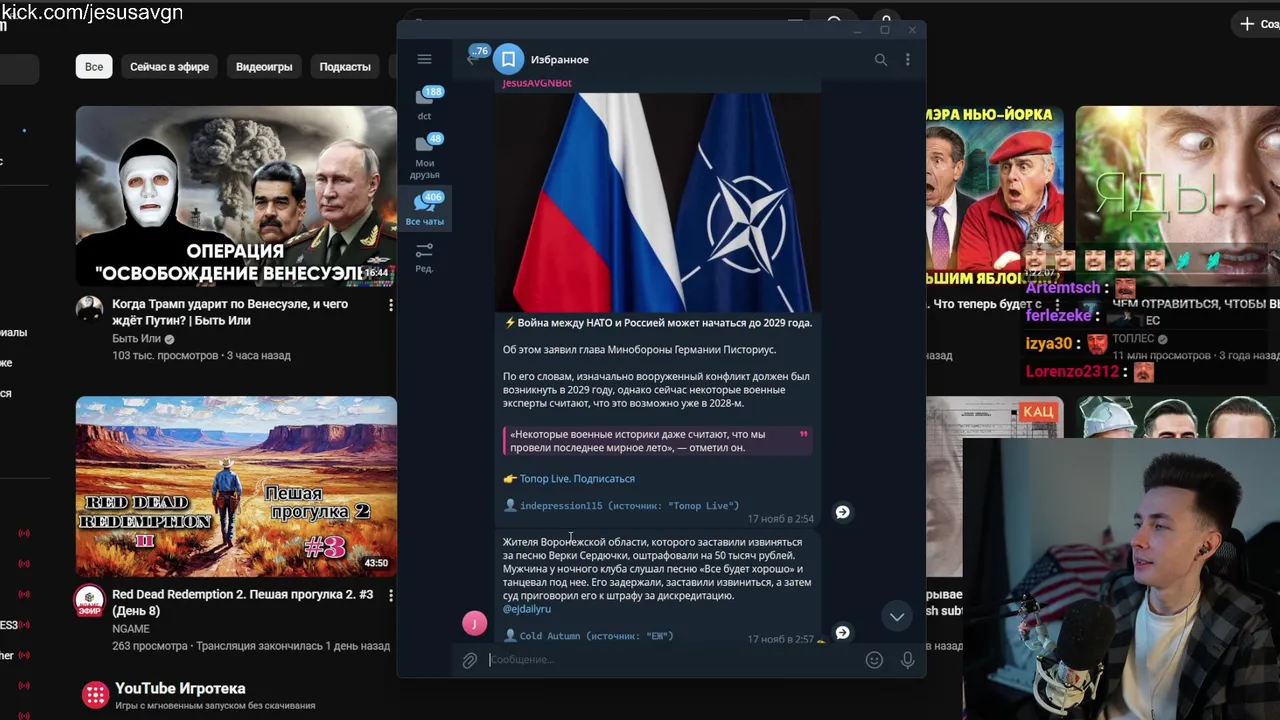
Task: Jump to bottom with the down arrow
Action: [x=897, y=617]
